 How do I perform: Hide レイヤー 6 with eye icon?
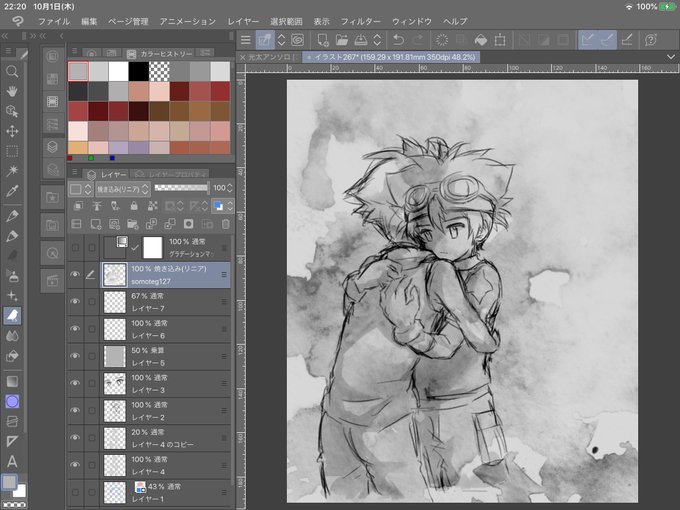point(75,329)
